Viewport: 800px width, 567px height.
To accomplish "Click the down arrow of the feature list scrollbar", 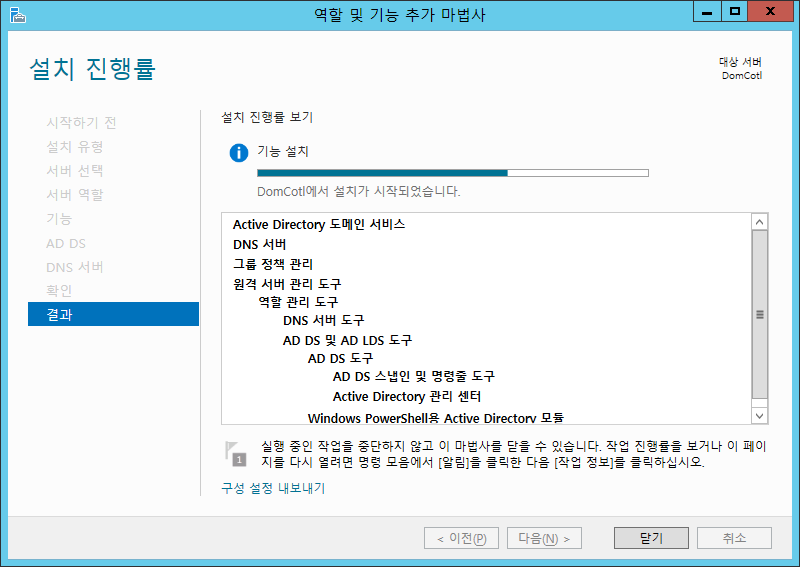I will point(759,415).
